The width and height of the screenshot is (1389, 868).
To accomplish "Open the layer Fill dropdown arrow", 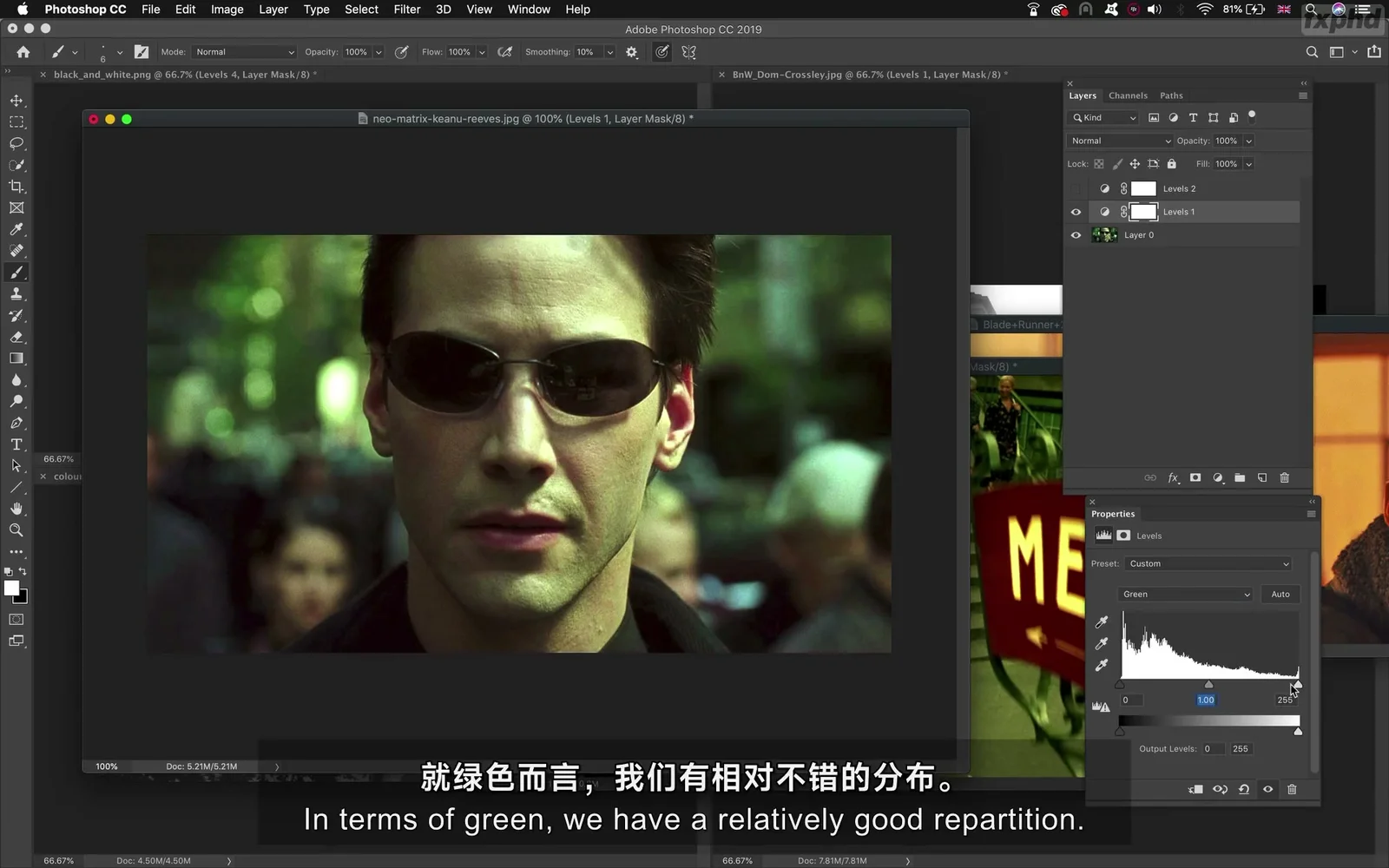I will pyautogui.click(x=1249, y=164).
